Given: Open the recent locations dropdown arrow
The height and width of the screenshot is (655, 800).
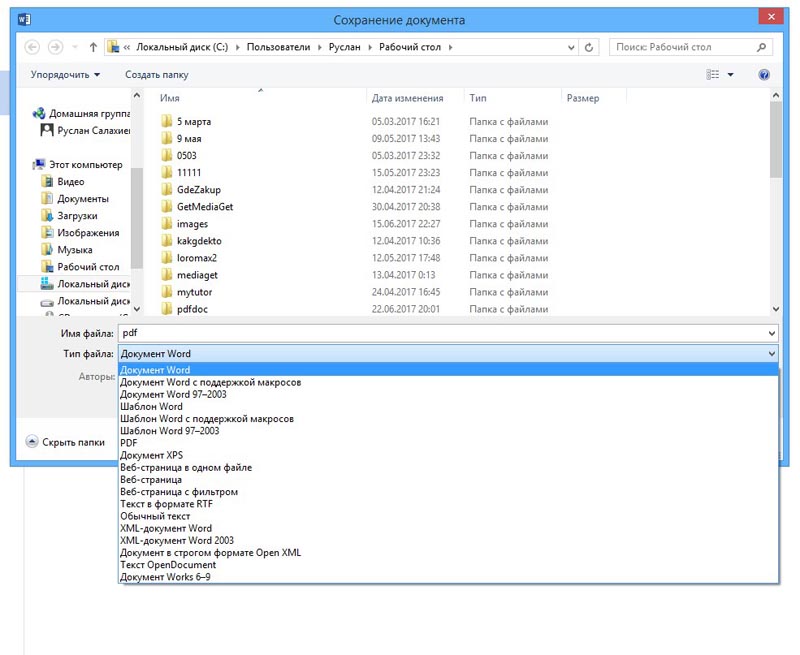Looking at the screenshot, I should [x=74, y=47].
